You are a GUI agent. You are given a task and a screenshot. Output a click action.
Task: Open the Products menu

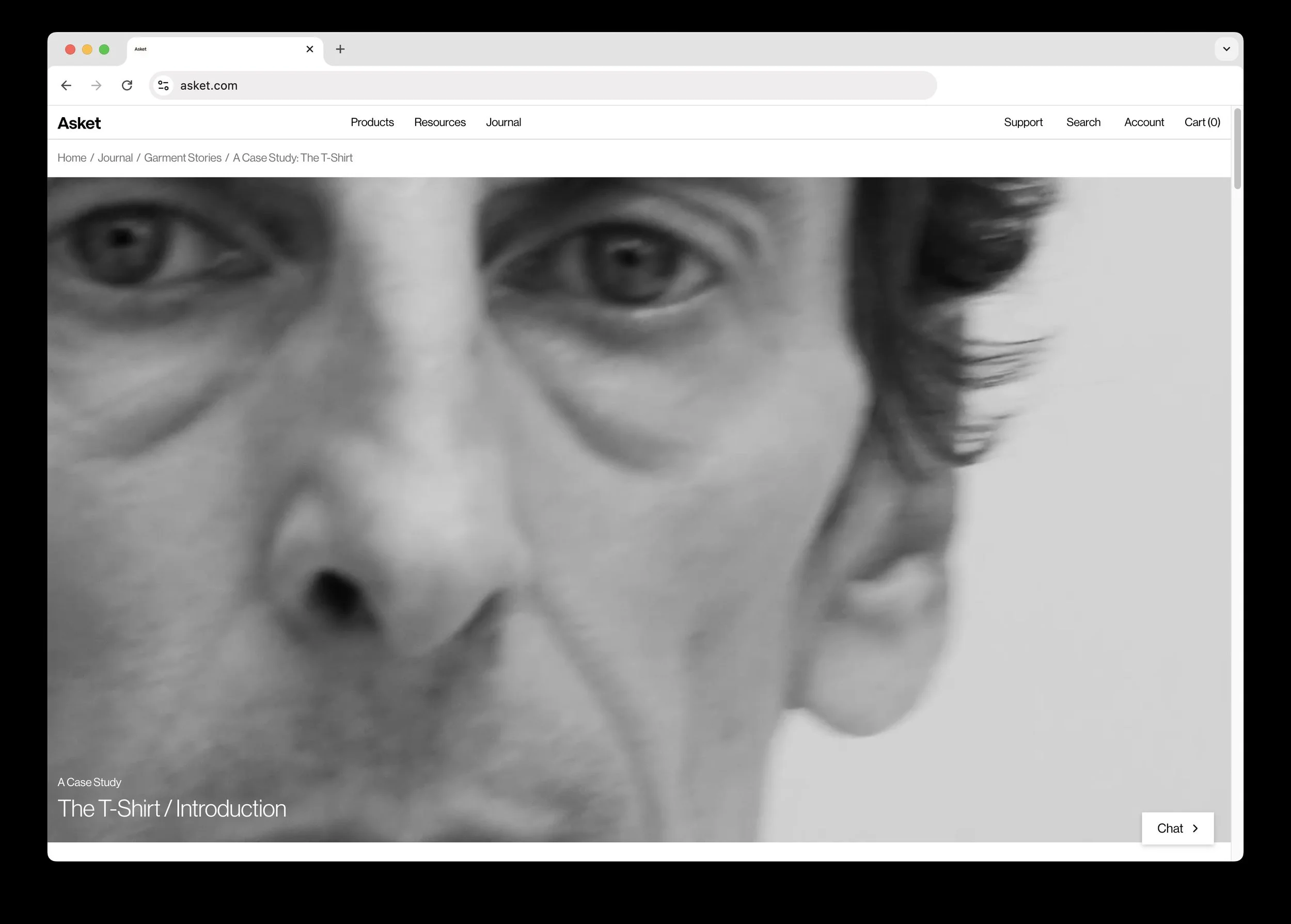pyautogui.click(x=372, y=122)
